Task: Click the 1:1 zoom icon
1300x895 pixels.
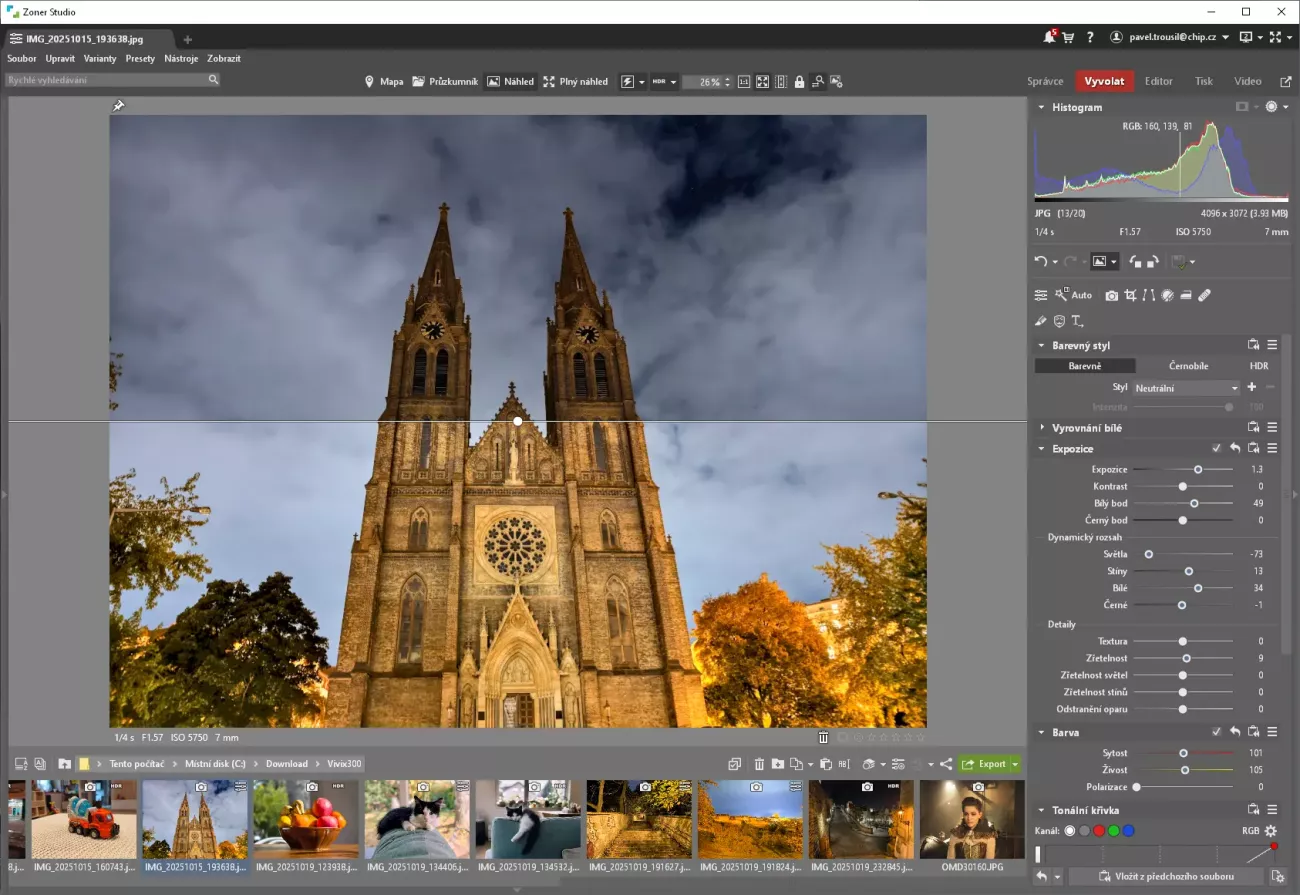Action: tap(743, 82)
